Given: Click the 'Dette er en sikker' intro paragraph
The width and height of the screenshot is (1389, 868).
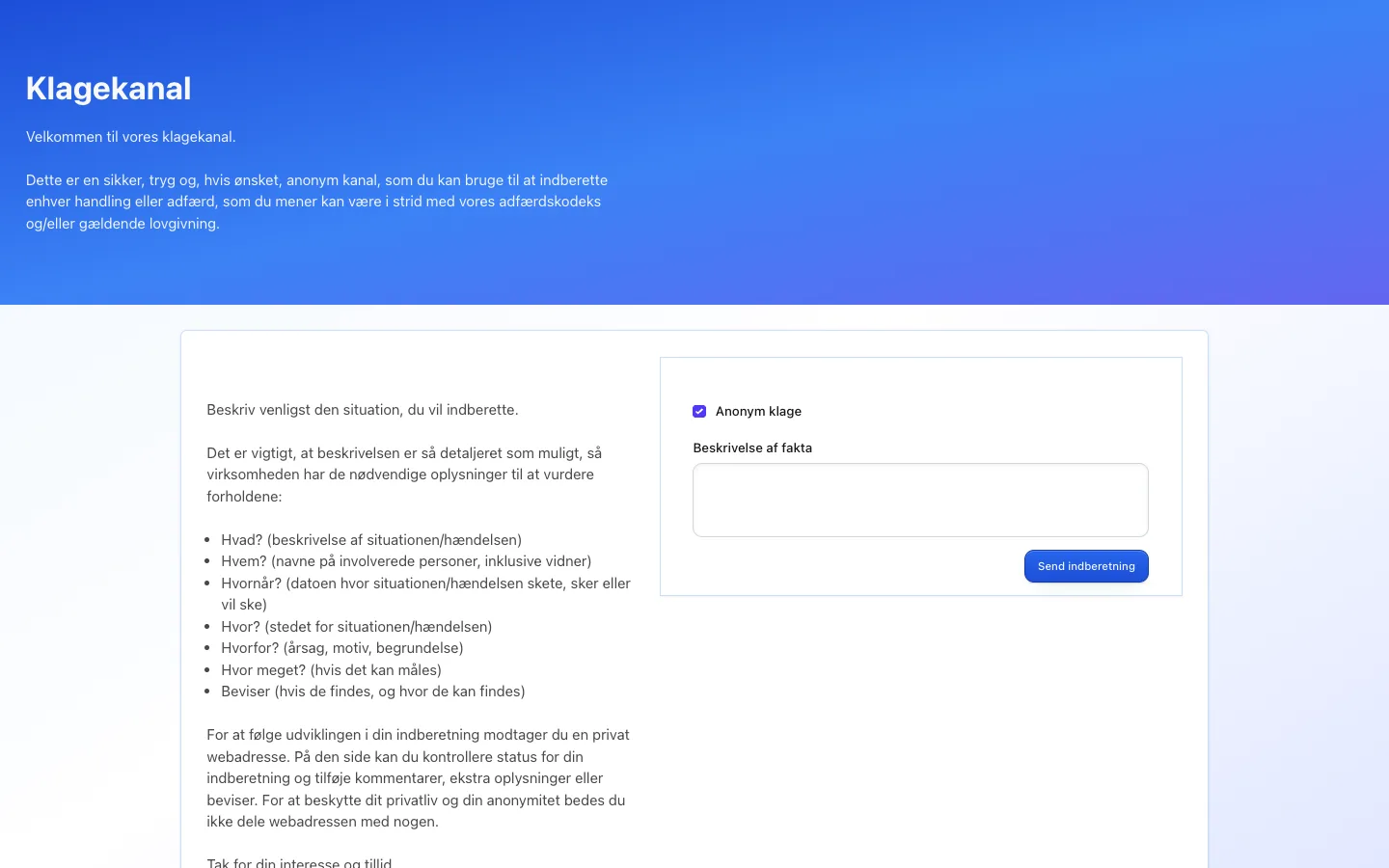Looking at the screenshot, I should [317, 202].
